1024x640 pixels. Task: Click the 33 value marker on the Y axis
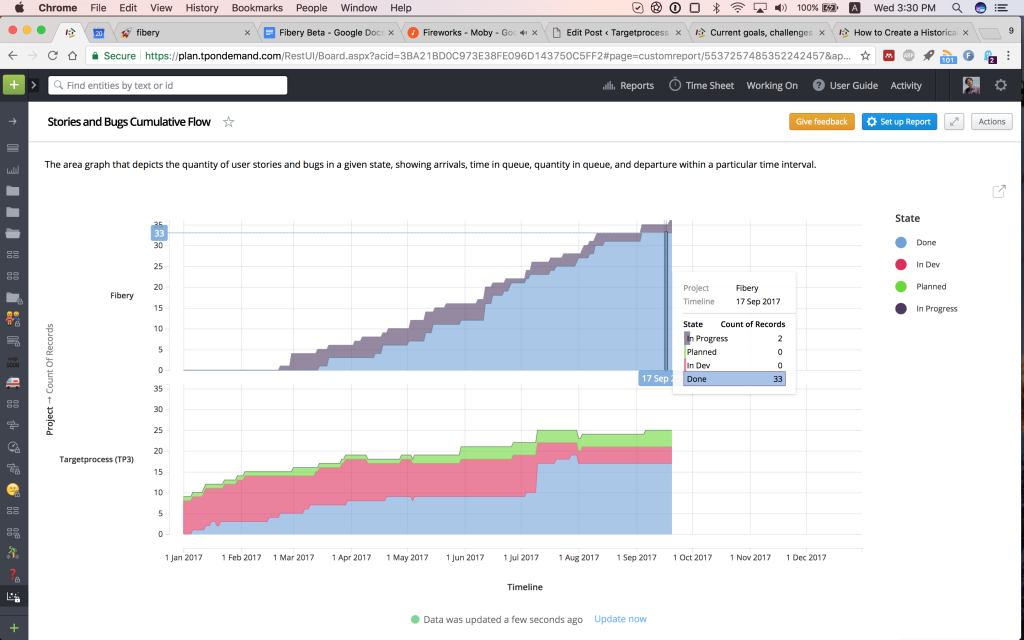point(159,233)
